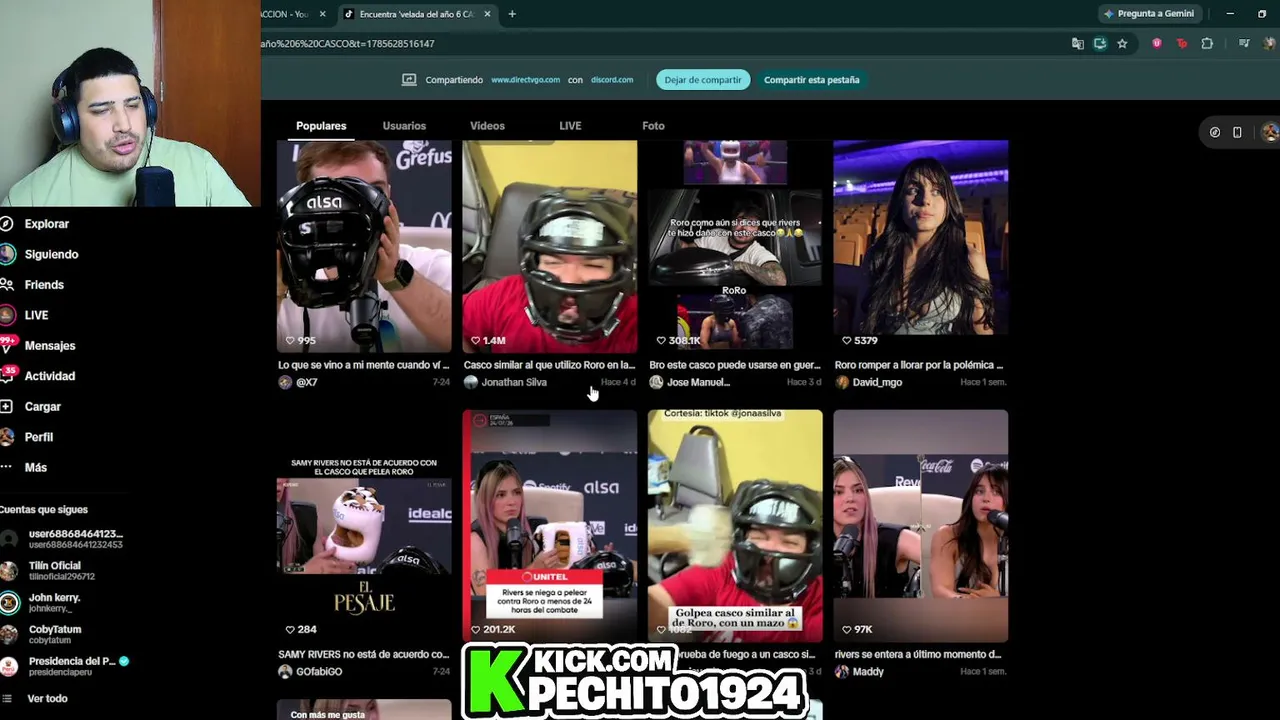Open the browser Extensions puzzle icon

click(1207, 44)
